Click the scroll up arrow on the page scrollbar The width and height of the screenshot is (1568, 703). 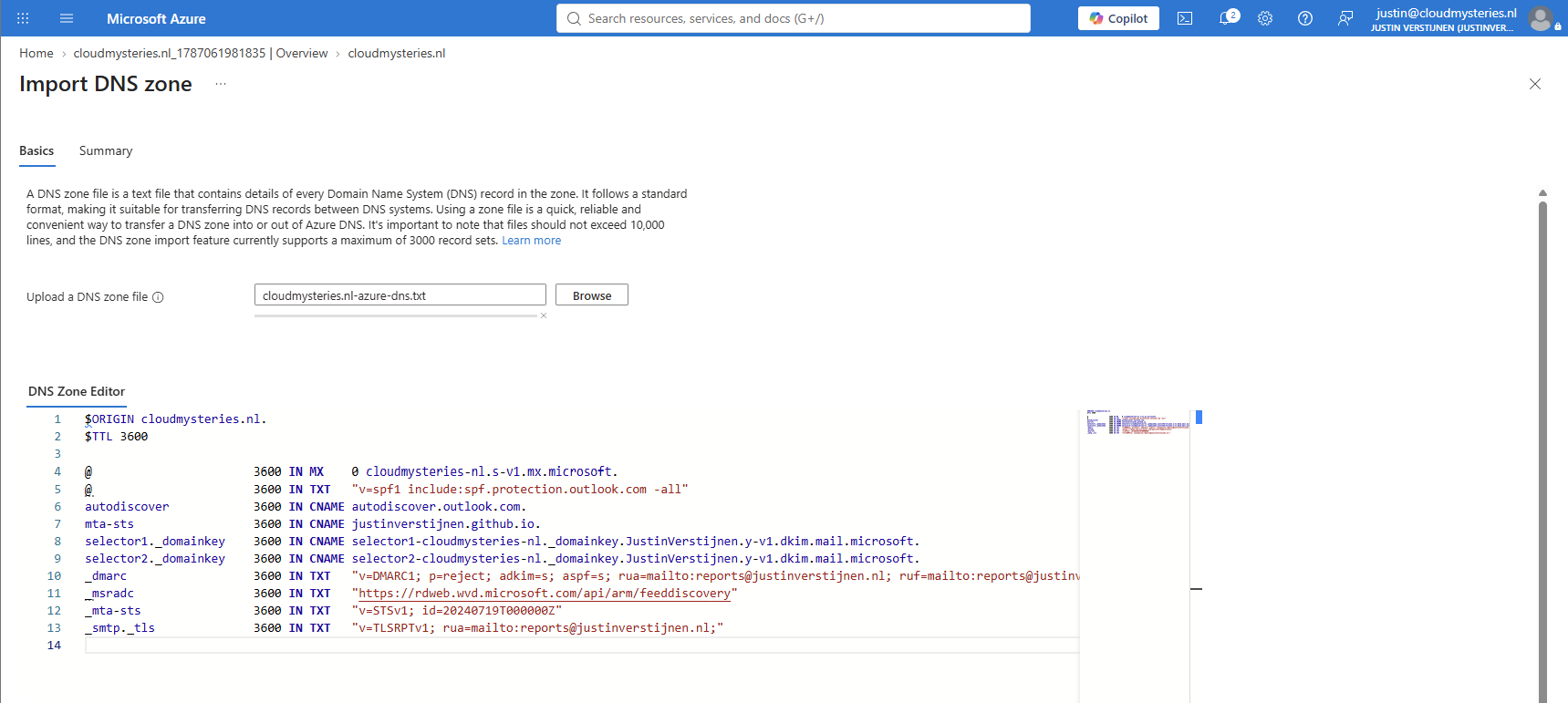pyautogui.click(x=1542, y=192)
